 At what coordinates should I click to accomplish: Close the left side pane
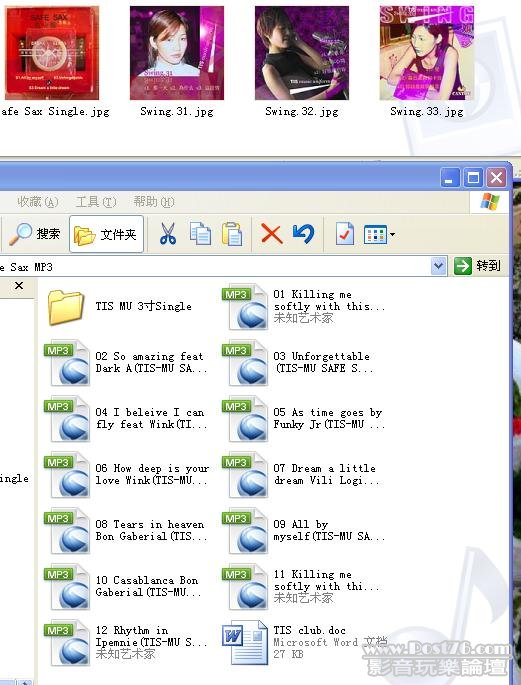(19, 286)
